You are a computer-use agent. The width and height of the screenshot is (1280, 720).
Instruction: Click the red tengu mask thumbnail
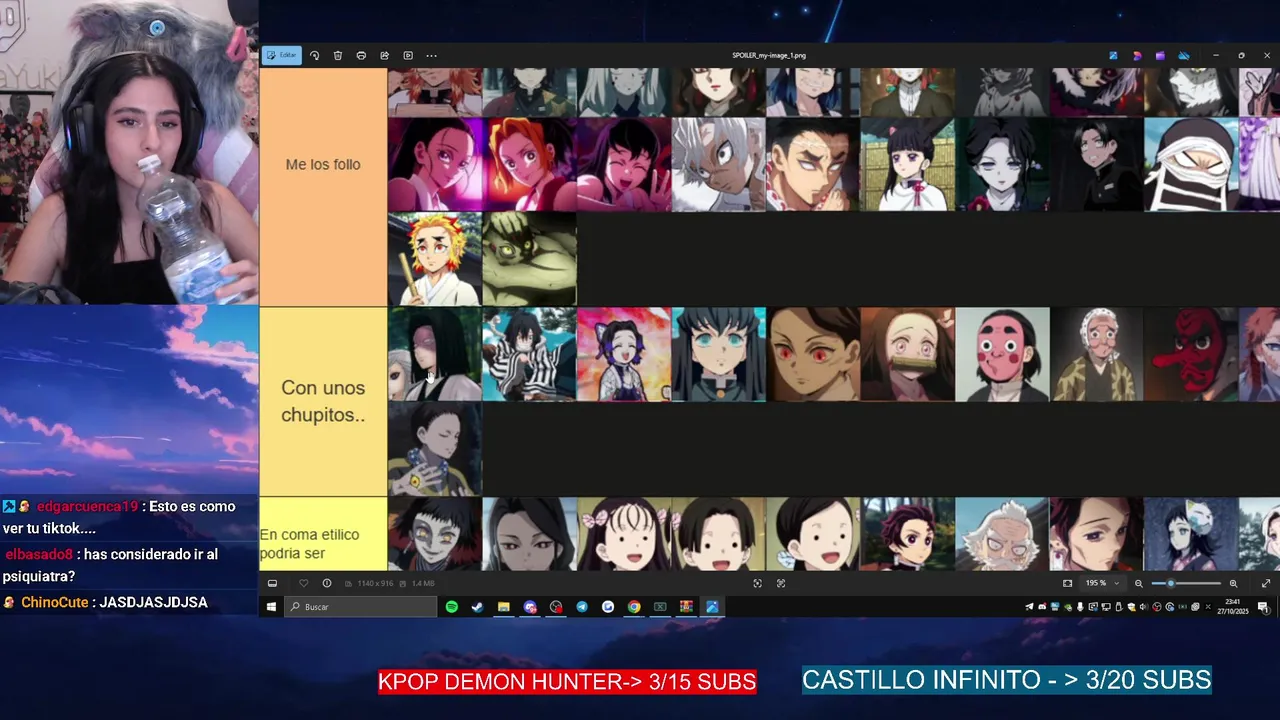[1190, 354]
